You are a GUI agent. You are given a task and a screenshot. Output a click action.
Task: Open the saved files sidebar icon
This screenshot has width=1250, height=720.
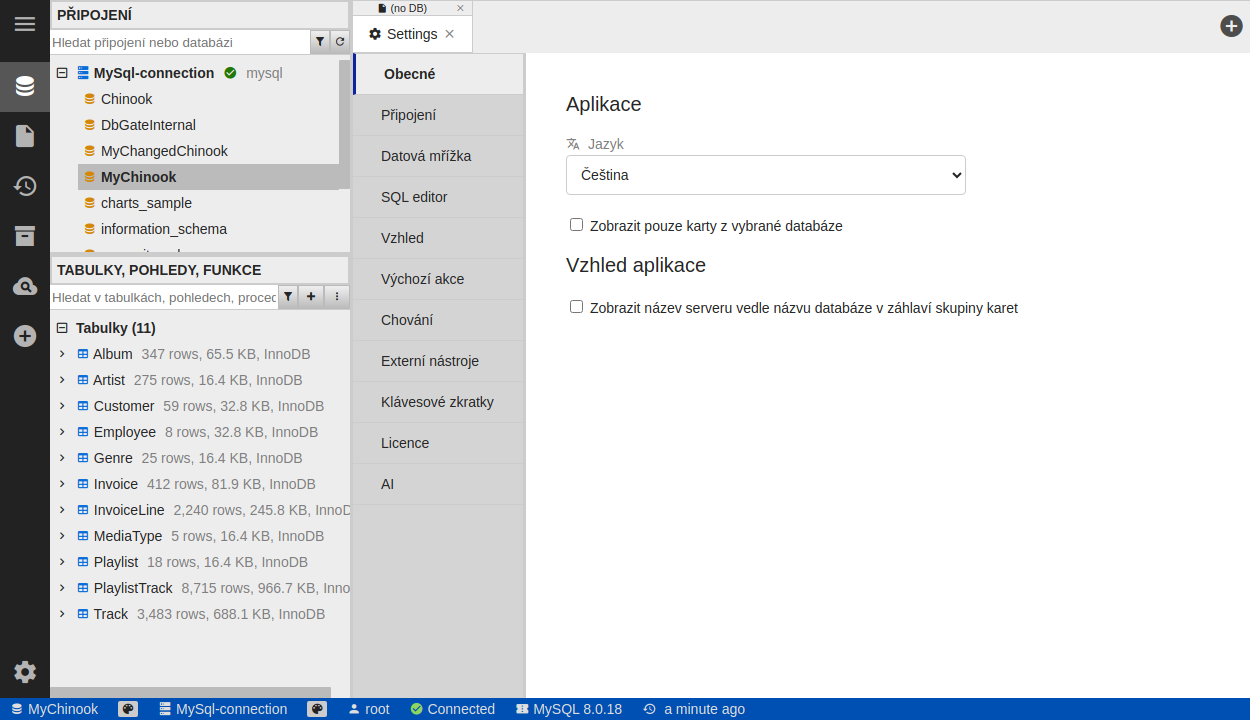pyautogui.click(x=25, y=136)
